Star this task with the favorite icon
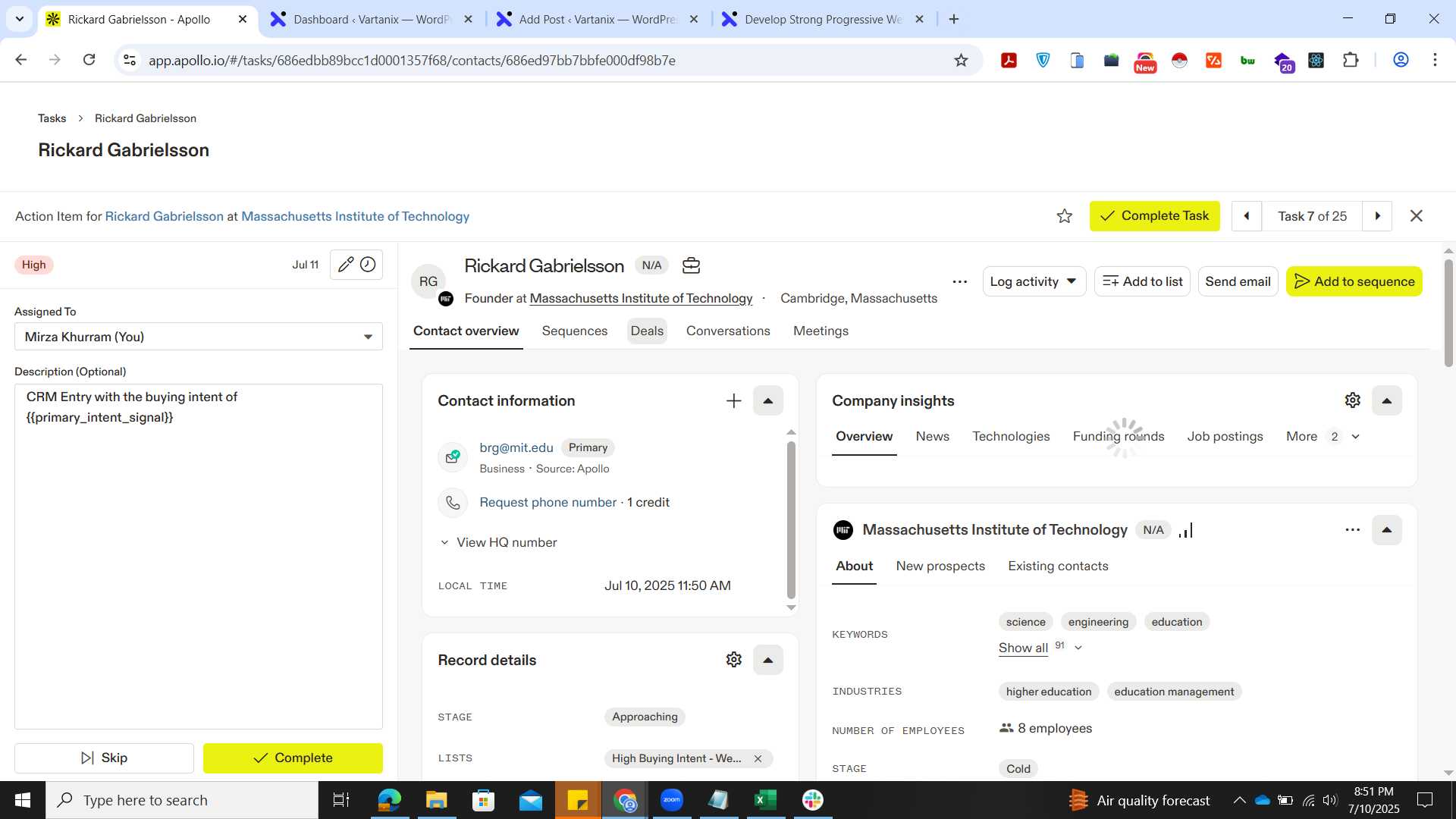This screenshot has height=819, width=1456. tap(1065, 216)
